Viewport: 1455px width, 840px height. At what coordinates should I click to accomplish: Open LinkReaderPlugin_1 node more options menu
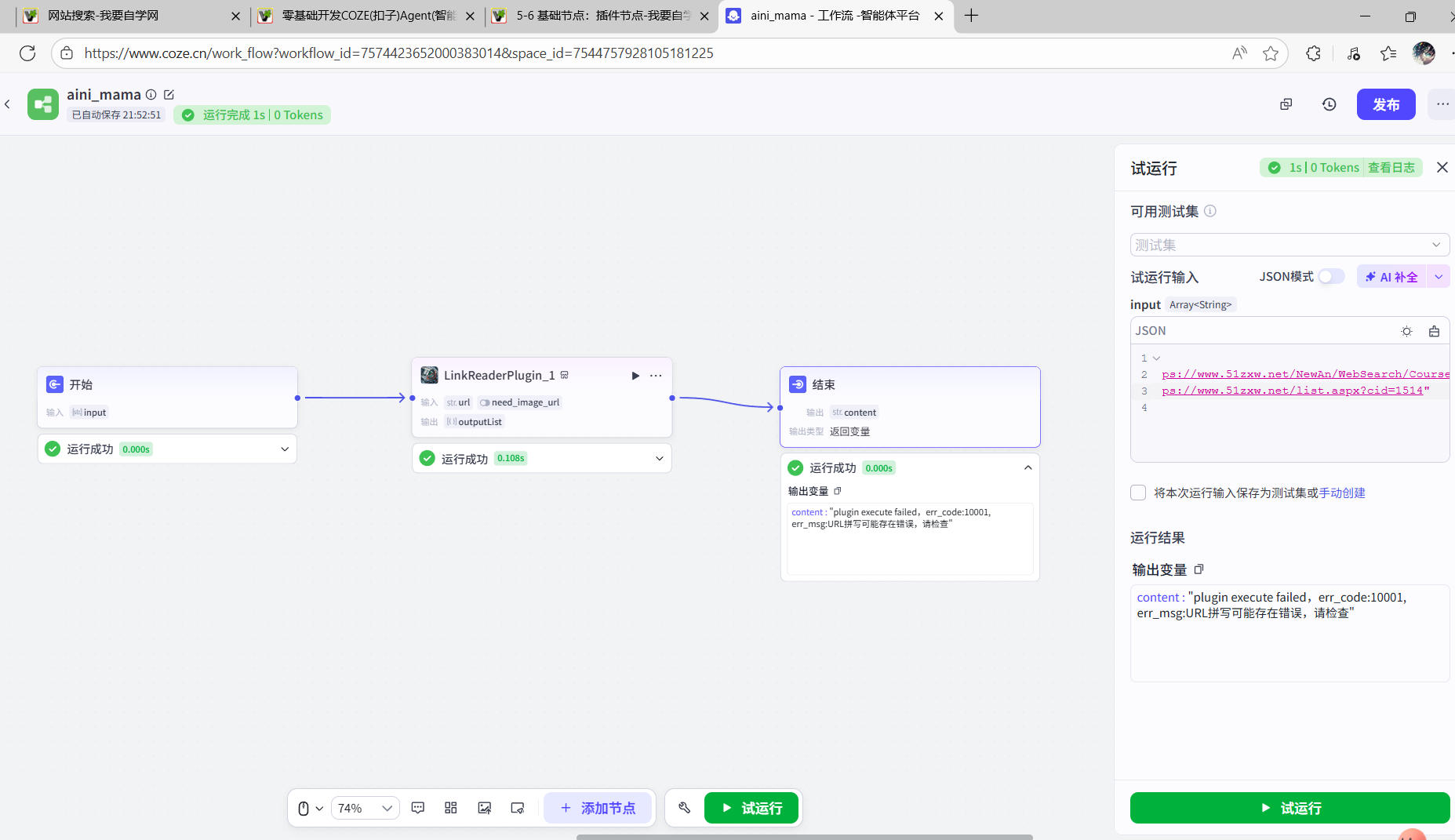pyautogui.click(x=656, y=376)
